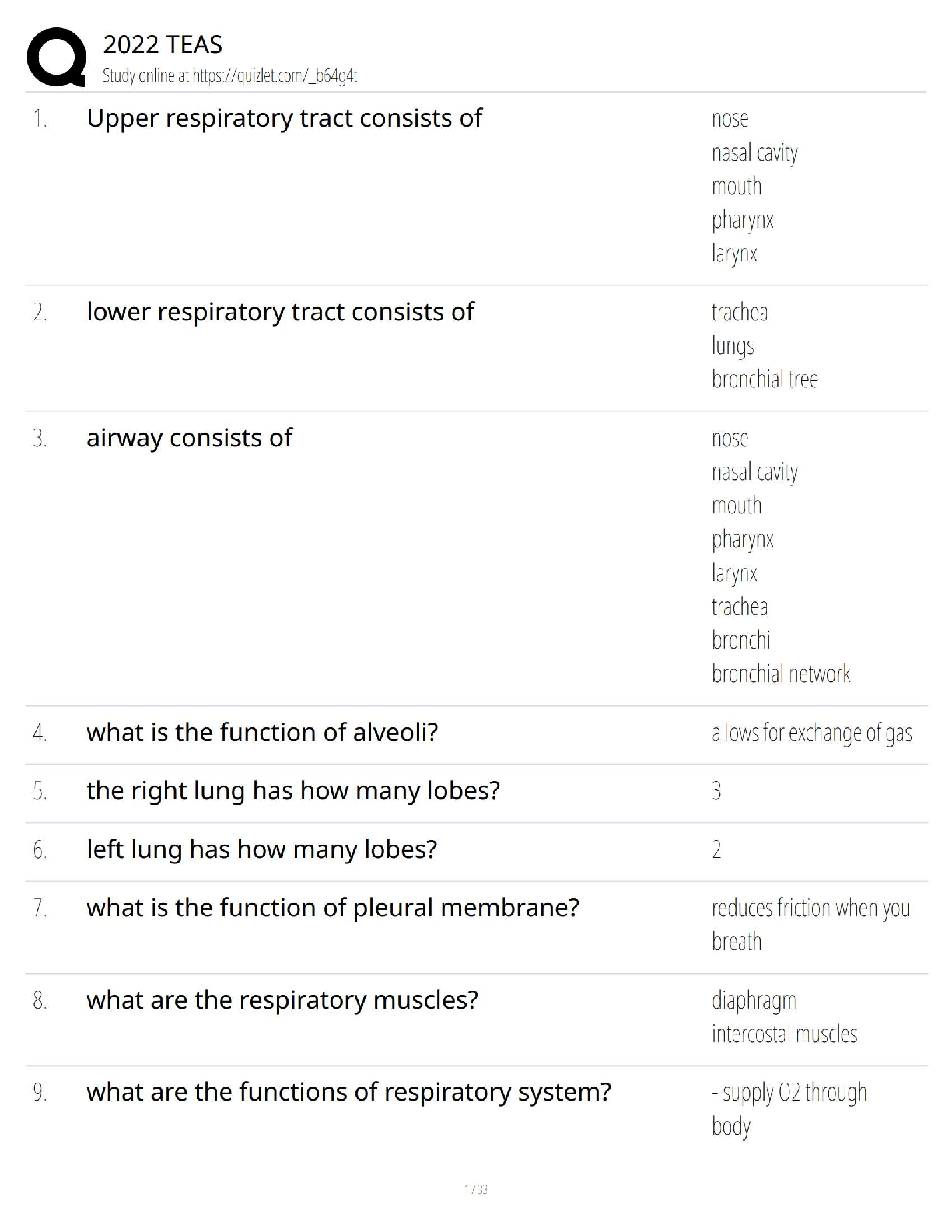
Task: Click the answer "bronchial tree"
Action: [765, 380]
